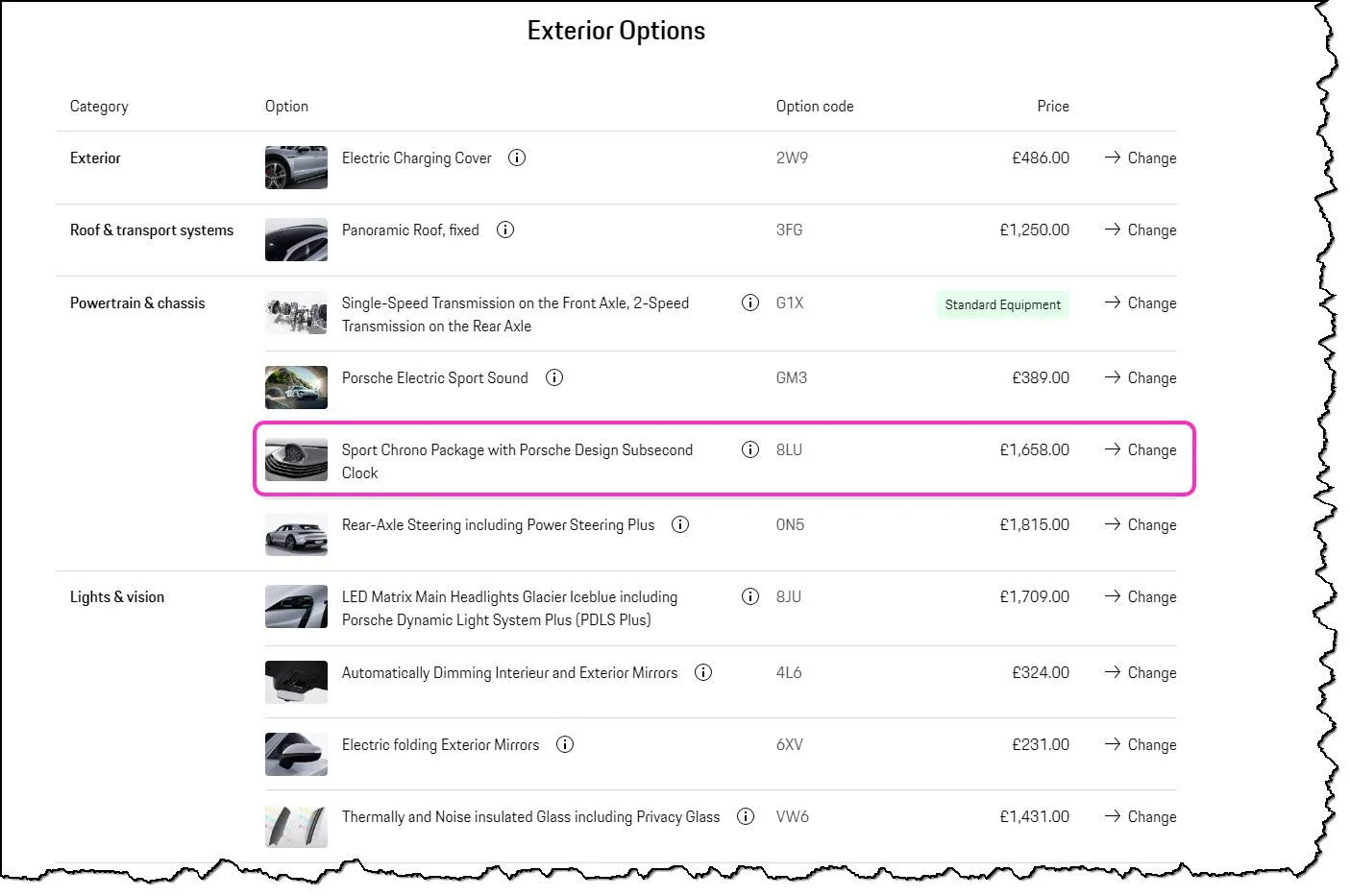Change the Electric folding Exterior Mirrors option
The width and height of the screenshot is (1350, 896).
point(1141,744)
